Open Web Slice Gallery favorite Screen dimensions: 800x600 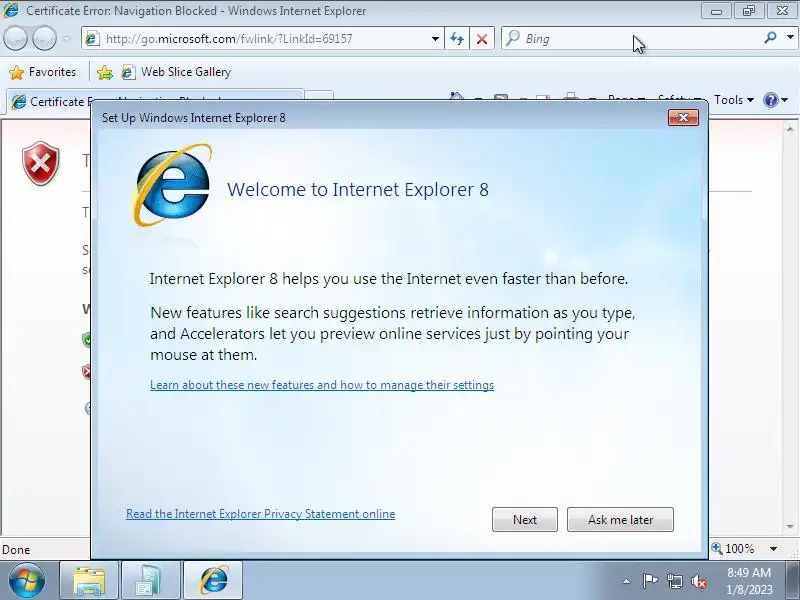(177, 72)
